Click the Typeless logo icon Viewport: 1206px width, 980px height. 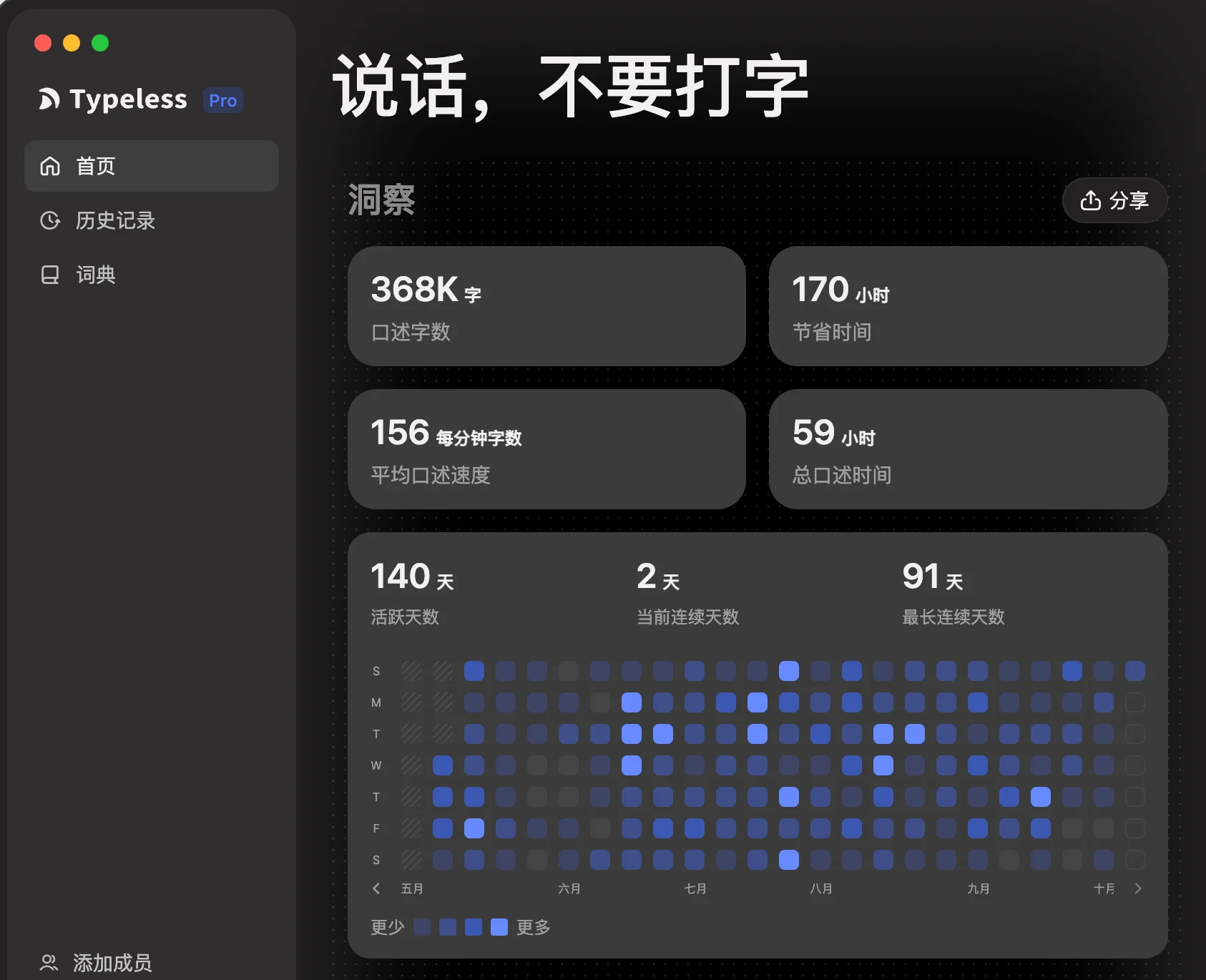coord(49,99)
